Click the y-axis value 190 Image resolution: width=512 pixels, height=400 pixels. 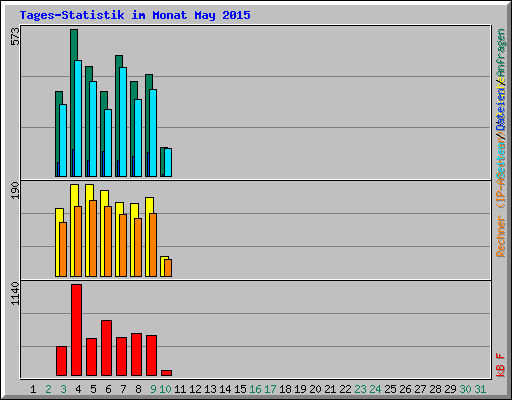tap(15, 190)
